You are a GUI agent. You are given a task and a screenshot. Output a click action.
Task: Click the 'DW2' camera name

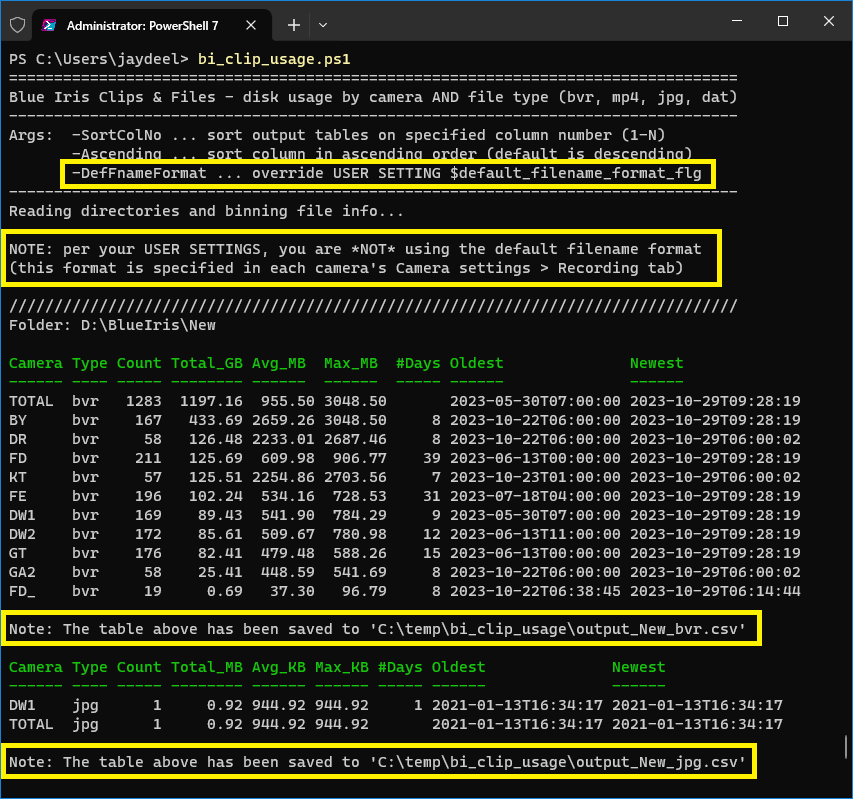22,534
